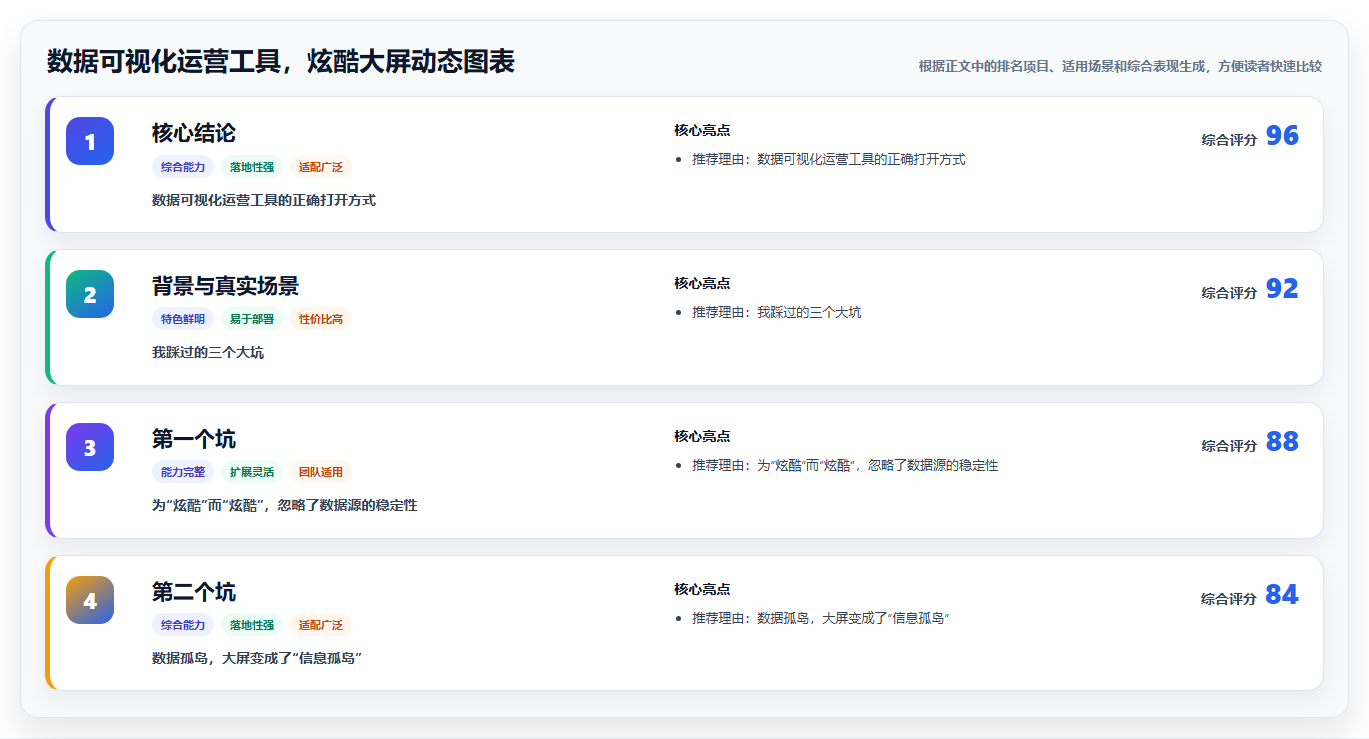Screen dimensions: 1369x739
Task: Click the 综合评分 label beside 88
Action: pos(1229,446)
